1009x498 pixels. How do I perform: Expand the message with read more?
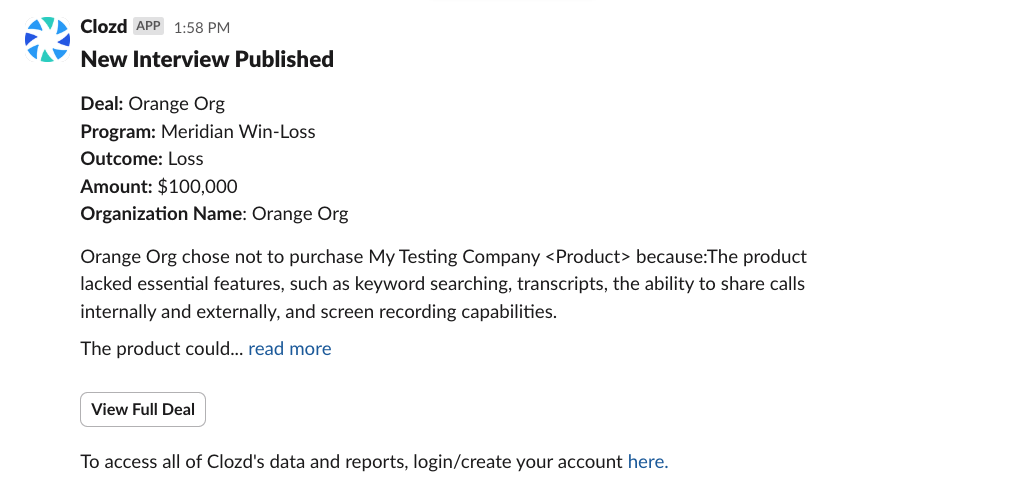tap(289, 348)
